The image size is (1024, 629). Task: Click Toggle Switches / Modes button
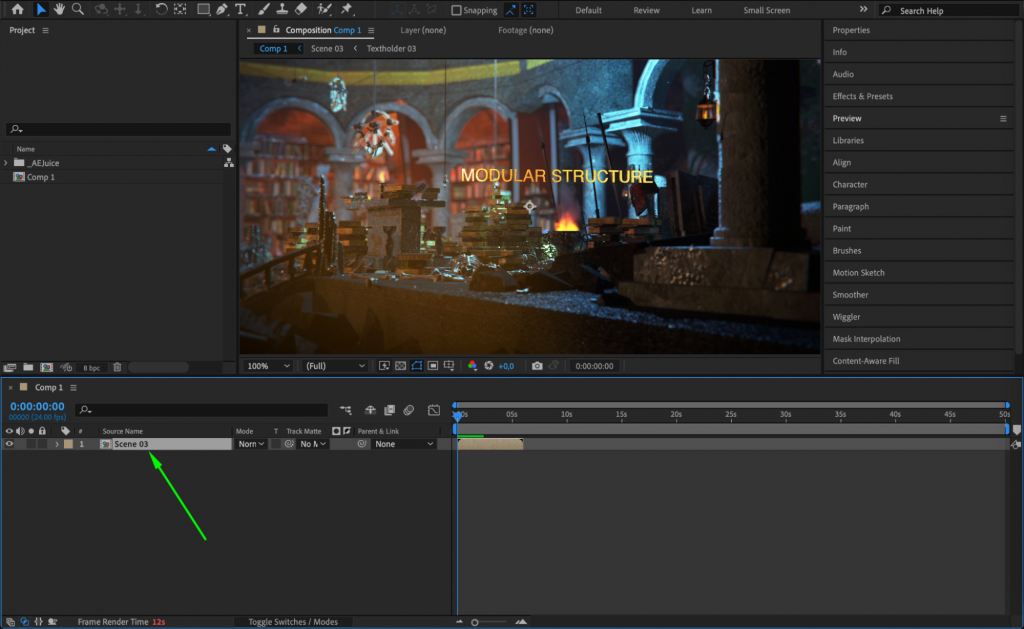click(295, 621)
